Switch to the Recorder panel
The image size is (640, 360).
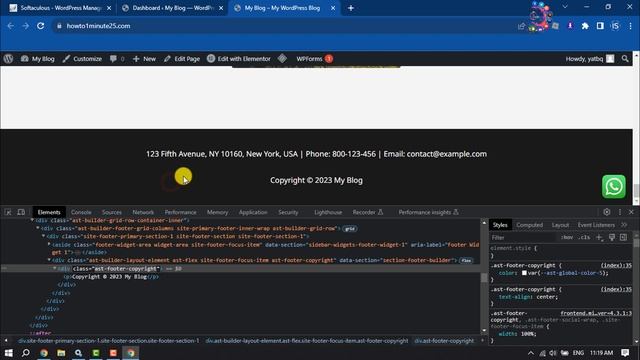coord(368,212)
